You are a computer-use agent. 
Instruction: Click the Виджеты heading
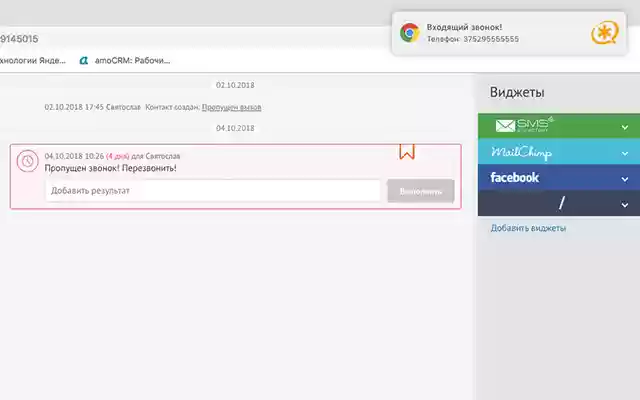[x=517, y=92]
